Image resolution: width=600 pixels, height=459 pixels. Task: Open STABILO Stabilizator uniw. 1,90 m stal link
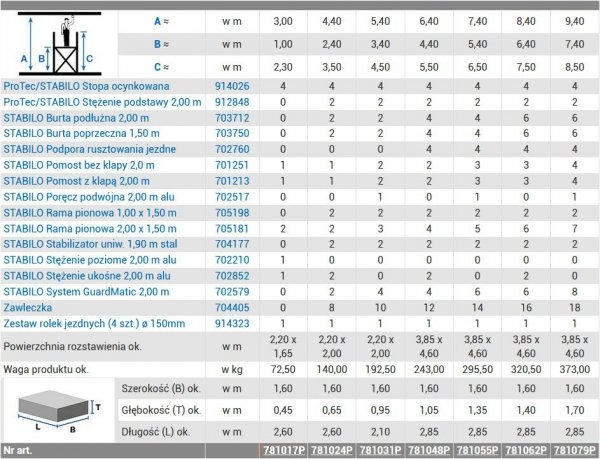tap(90, 244)
